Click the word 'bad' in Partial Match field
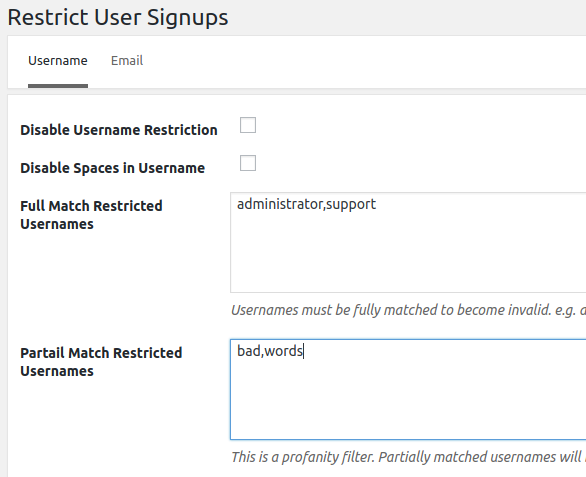586x477 pixels. point(249,351)
